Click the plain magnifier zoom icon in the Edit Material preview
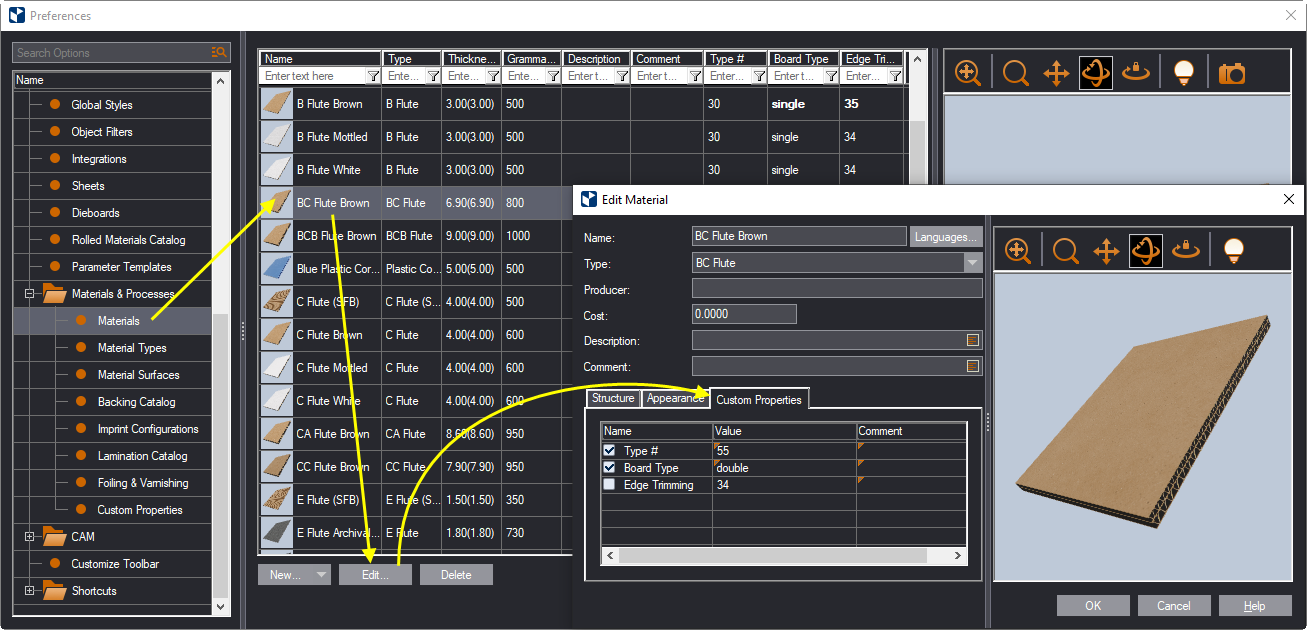The width and height of the screenshot is (1307, 630). point(1065,250)
